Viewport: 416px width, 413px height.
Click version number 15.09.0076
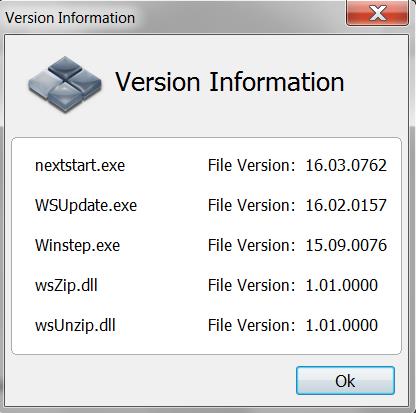346,245
